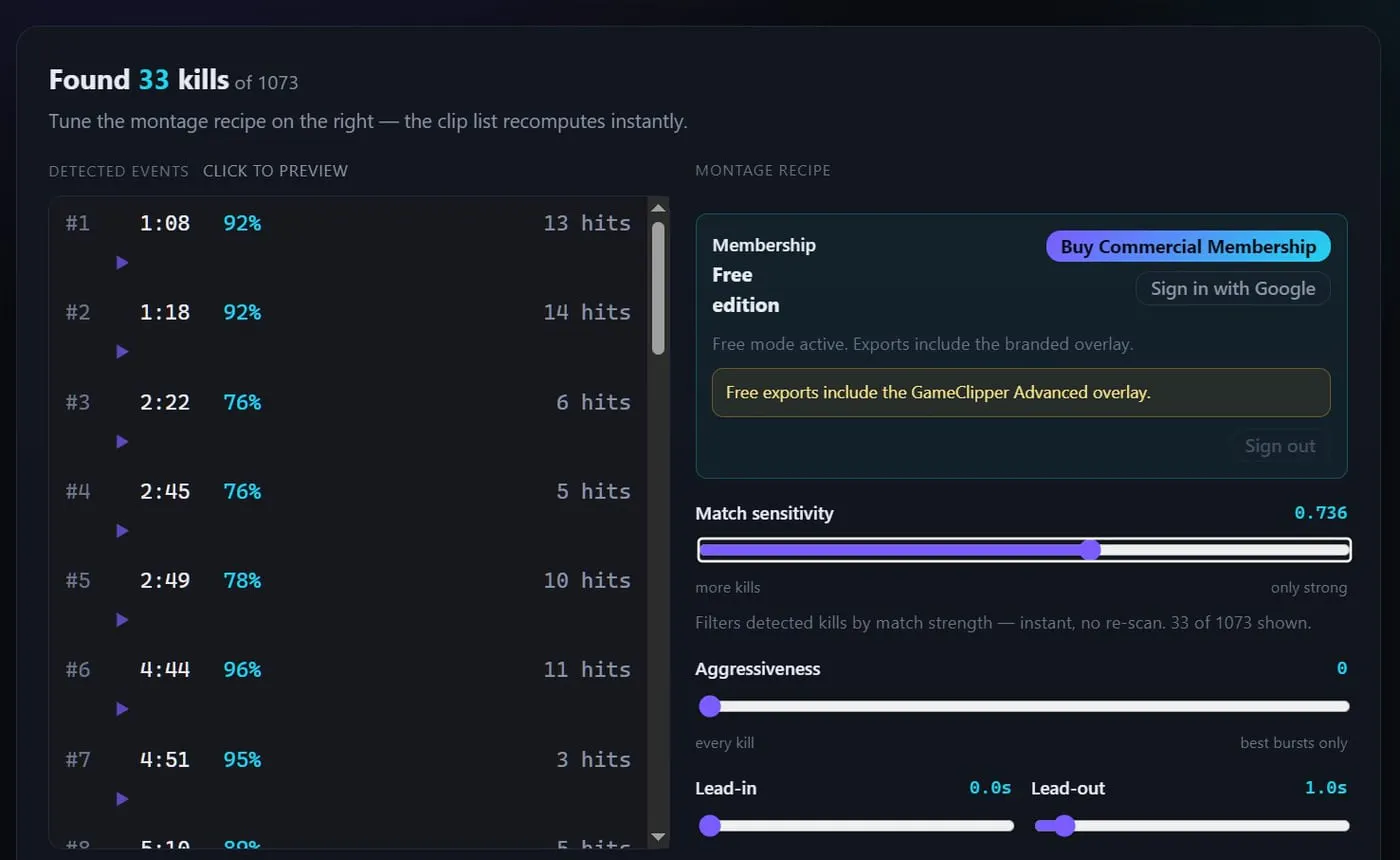The width and height of the screenshot is (1400, 860).
Task: Click the Lead-out slider handle
Action: click(1064, 825)
